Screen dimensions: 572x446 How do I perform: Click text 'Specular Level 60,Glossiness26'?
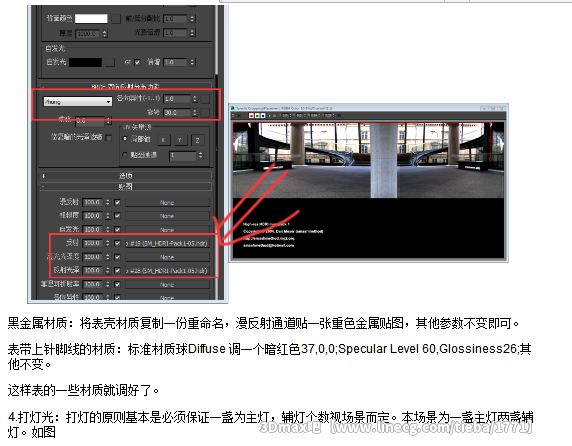click(428, 349)
